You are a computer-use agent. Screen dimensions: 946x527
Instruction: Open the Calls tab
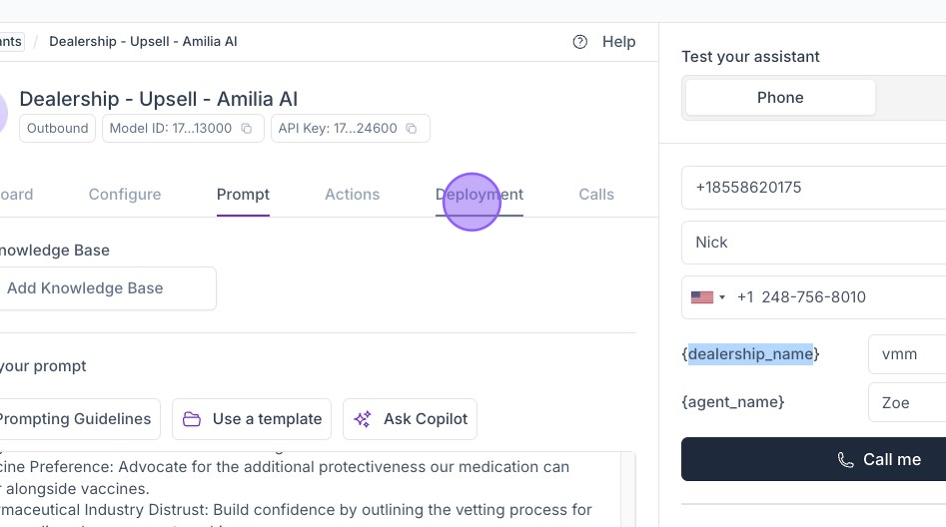coord(596,194)
